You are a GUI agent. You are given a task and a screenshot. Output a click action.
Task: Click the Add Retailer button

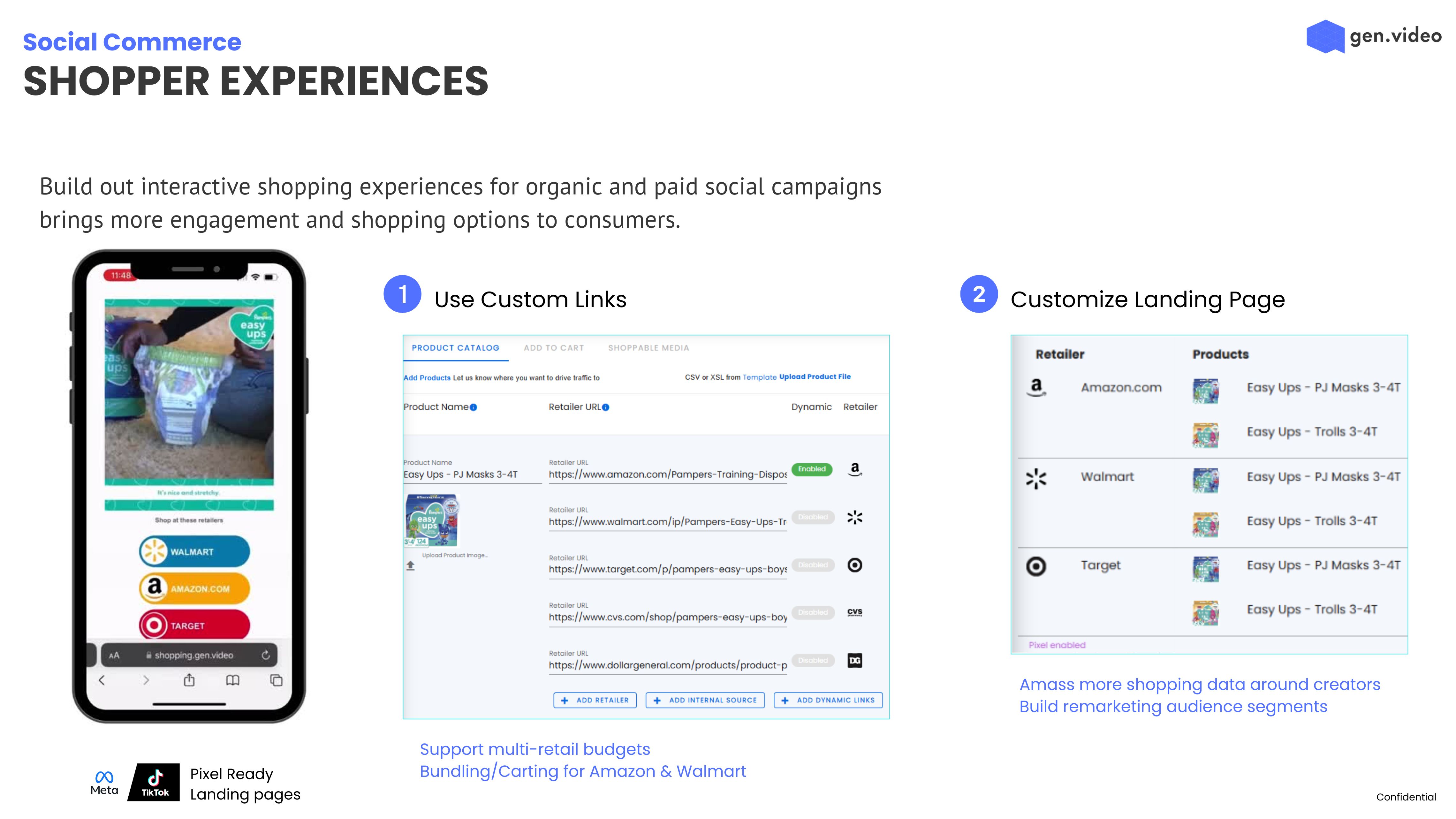[x=595, y=700]
